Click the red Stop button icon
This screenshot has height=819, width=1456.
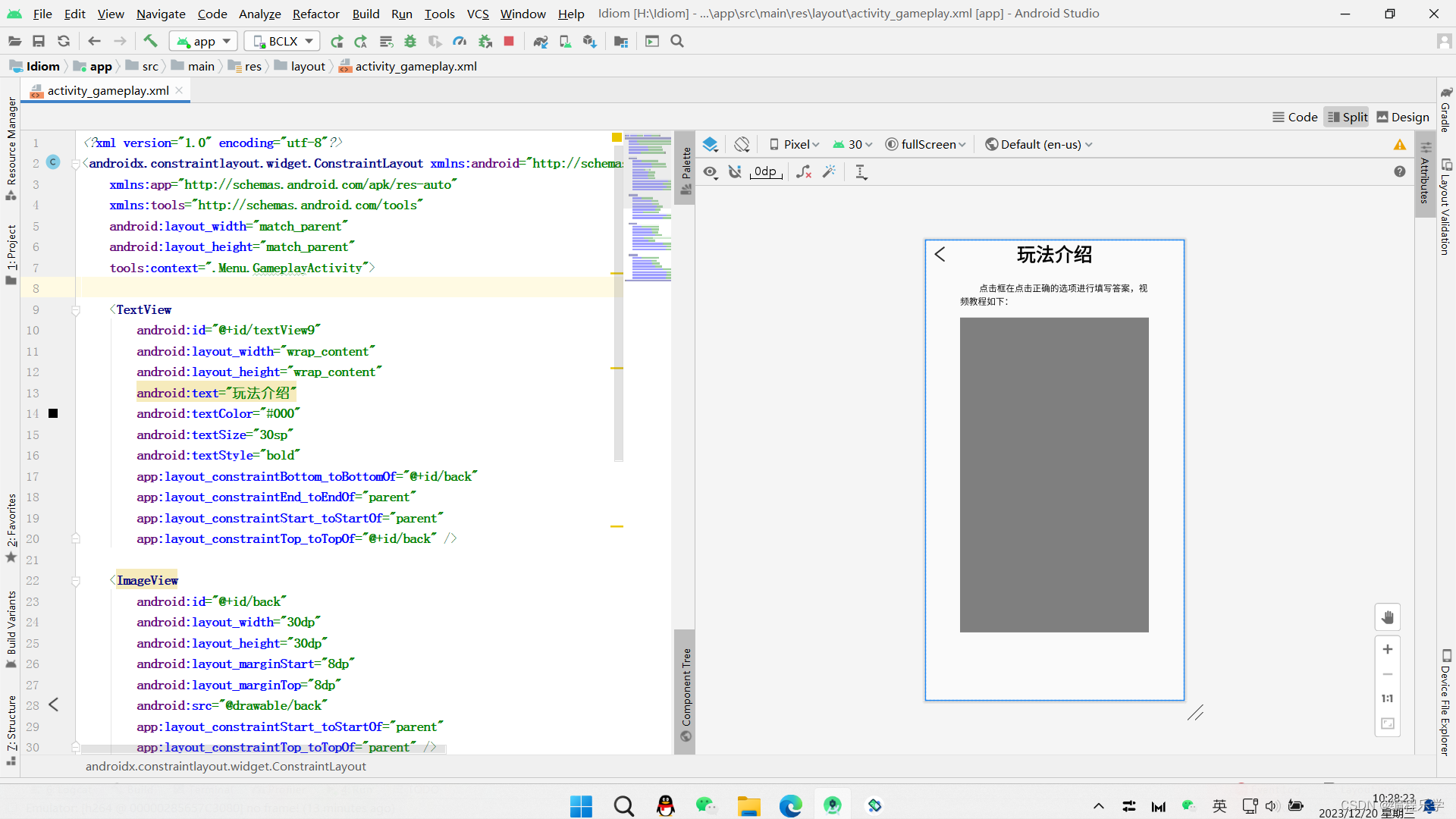coord(509,41)
